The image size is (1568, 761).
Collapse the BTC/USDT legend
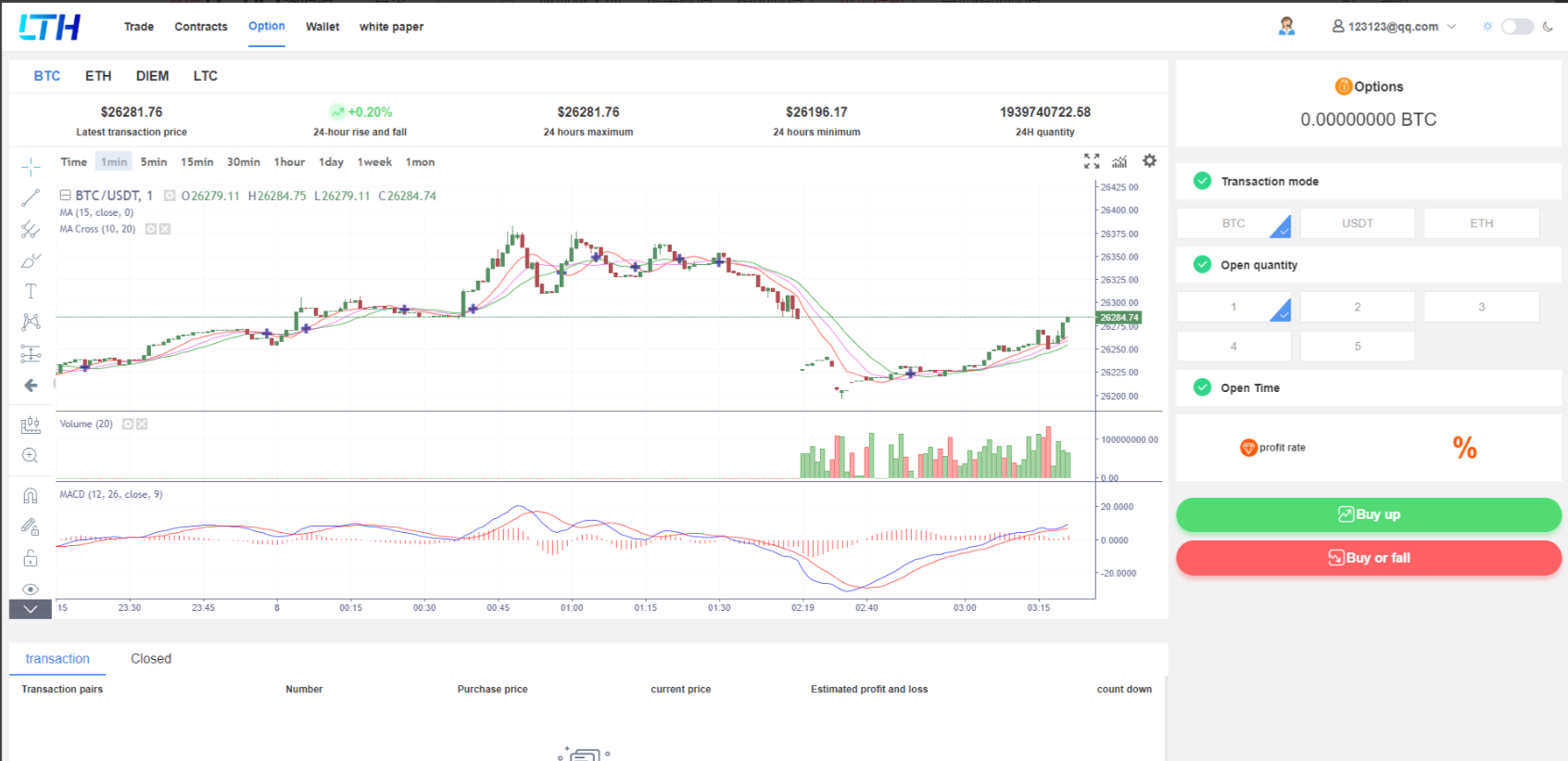coord(66,196)
